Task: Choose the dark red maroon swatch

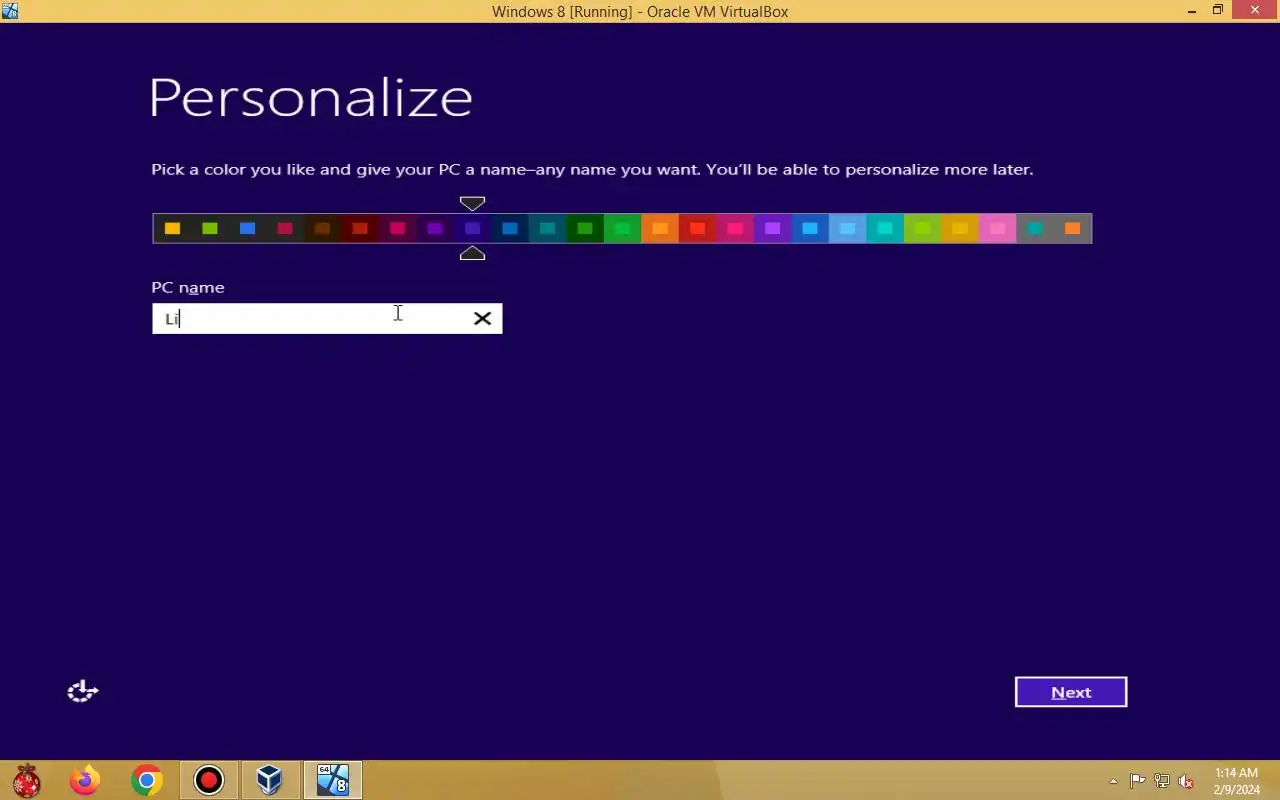Action: 360,229
